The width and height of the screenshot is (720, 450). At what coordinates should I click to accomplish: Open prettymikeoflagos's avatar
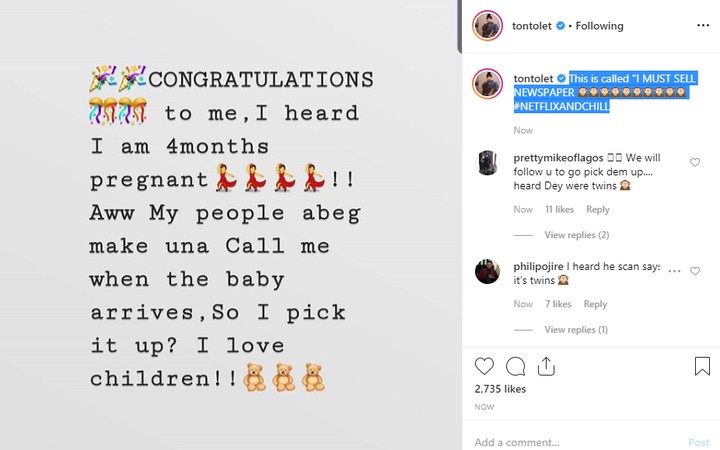[x=487, y=162]
